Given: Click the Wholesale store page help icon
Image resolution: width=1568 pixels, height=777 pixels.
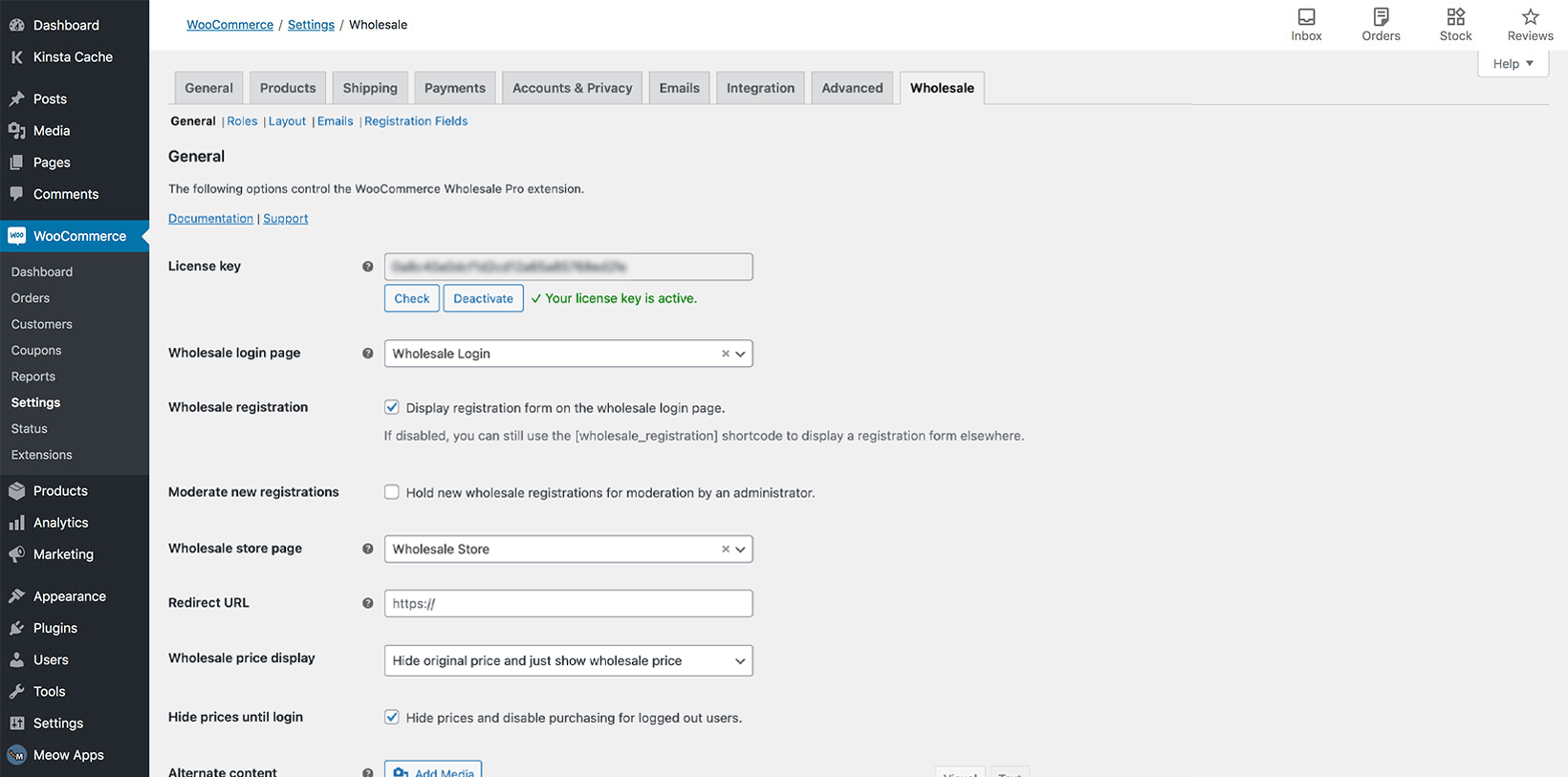Looking at the screenshot, I should pos(367,550).
